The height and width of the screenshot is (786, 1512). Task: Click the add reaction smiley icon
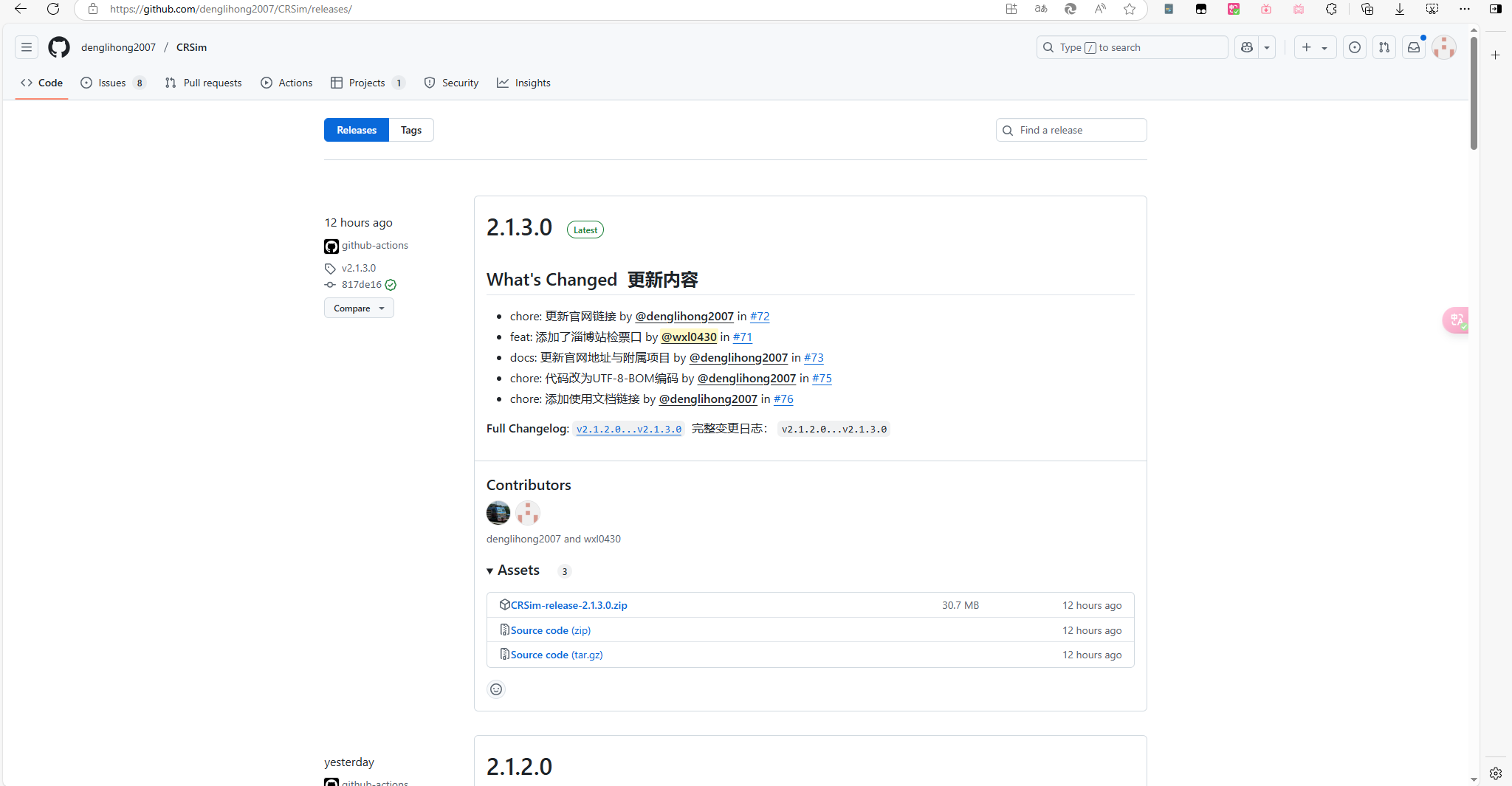496,689
